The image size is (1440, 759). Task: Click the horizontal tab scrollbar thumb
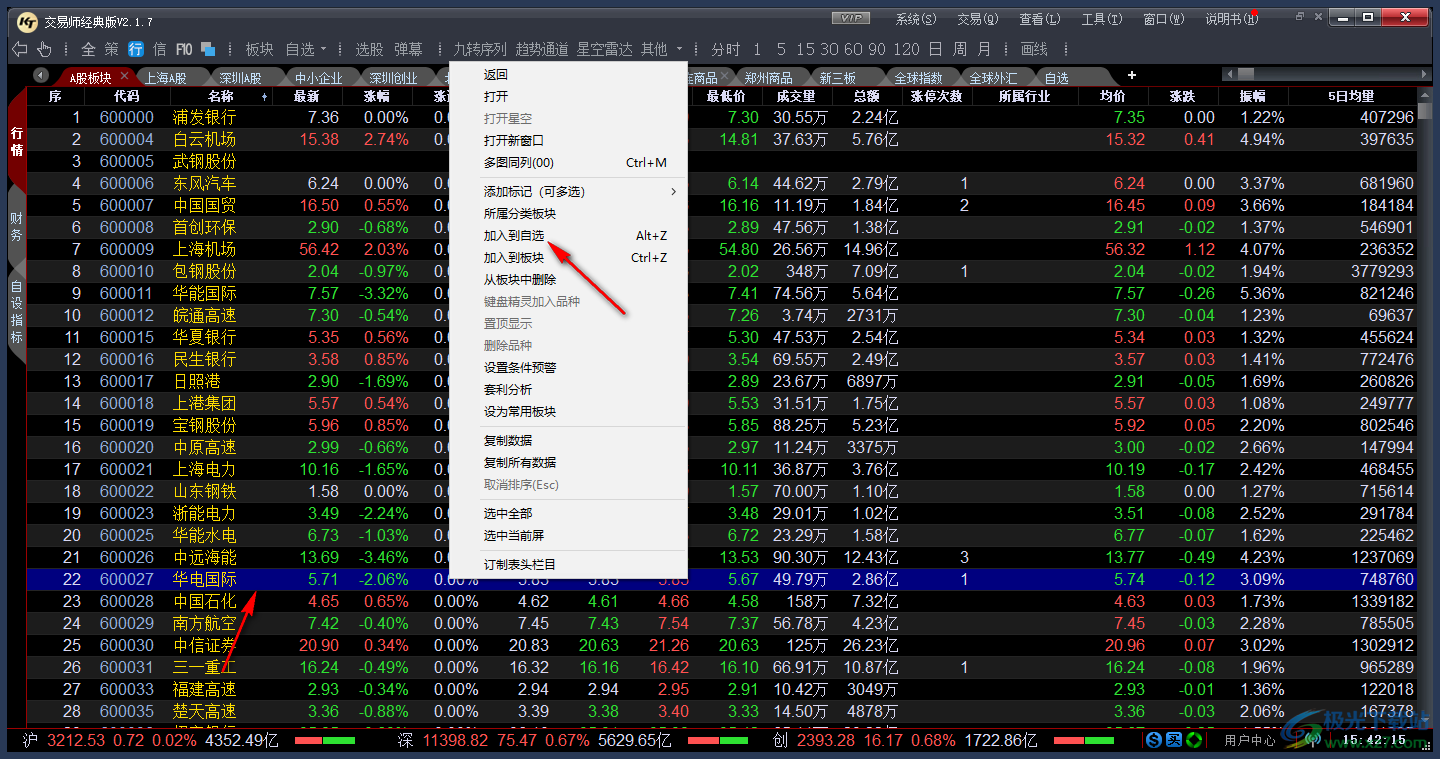pos(1246,74)
